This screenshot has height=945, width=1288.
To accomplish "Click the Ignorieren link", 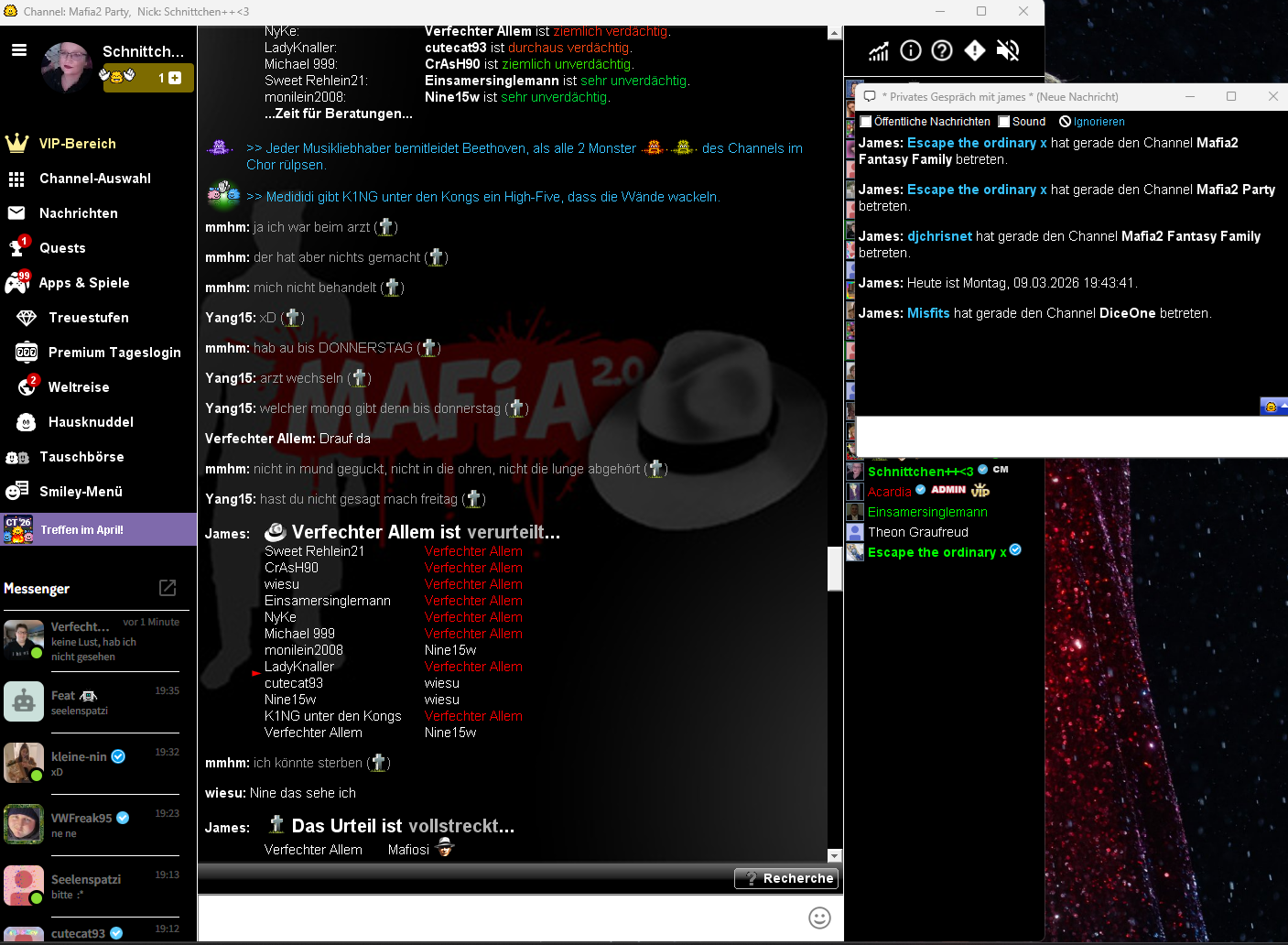I will [x=1099, y=122].
